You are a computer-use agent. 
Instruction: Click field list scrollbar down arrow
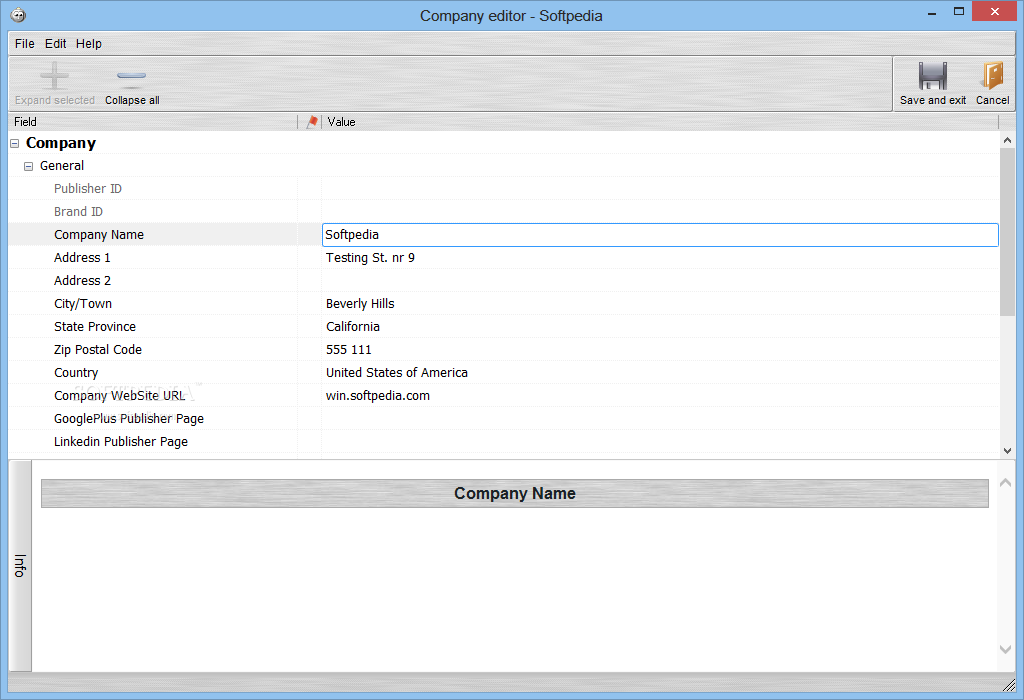(1007, 451)
